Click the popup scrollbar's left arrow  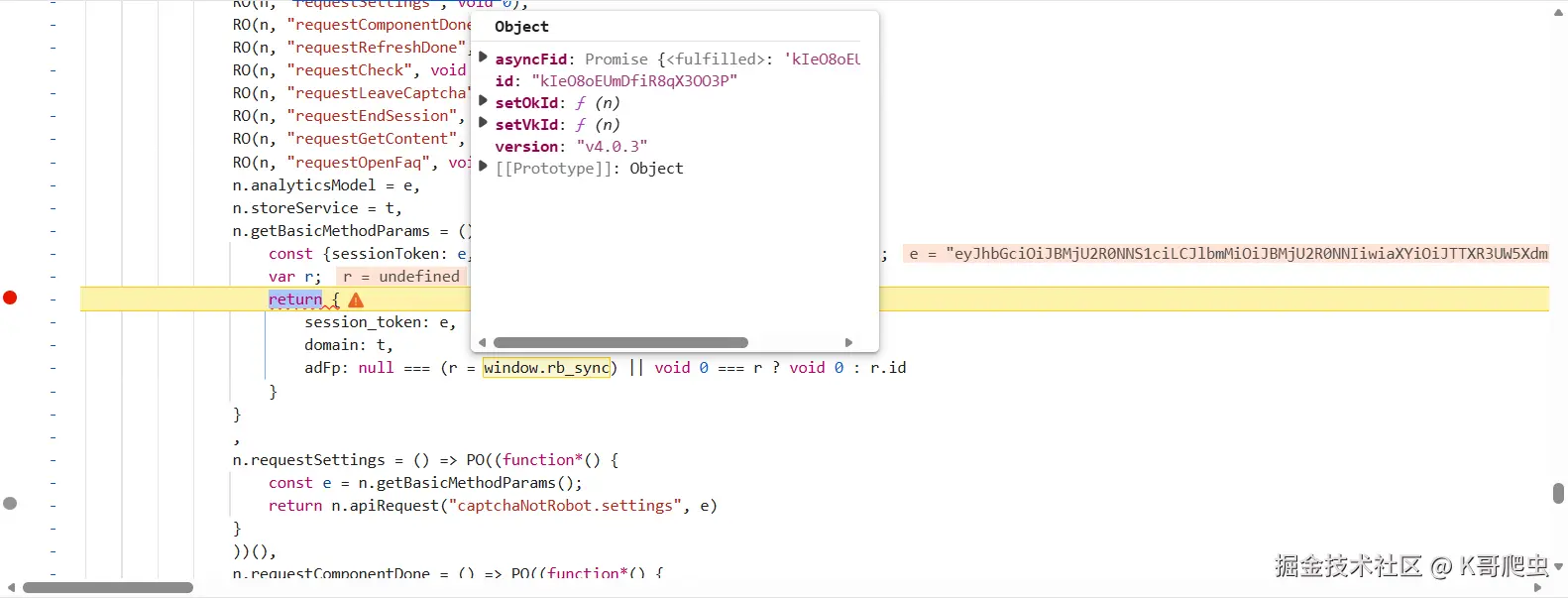click(x=483, y=342)
